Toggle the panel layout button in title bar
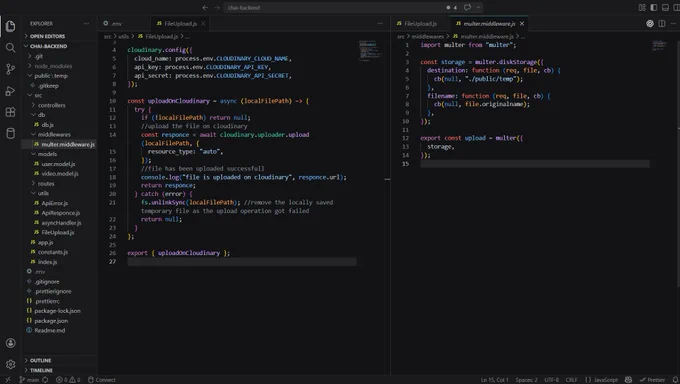This screenshot has height=384, width=680. coord(665,7)
